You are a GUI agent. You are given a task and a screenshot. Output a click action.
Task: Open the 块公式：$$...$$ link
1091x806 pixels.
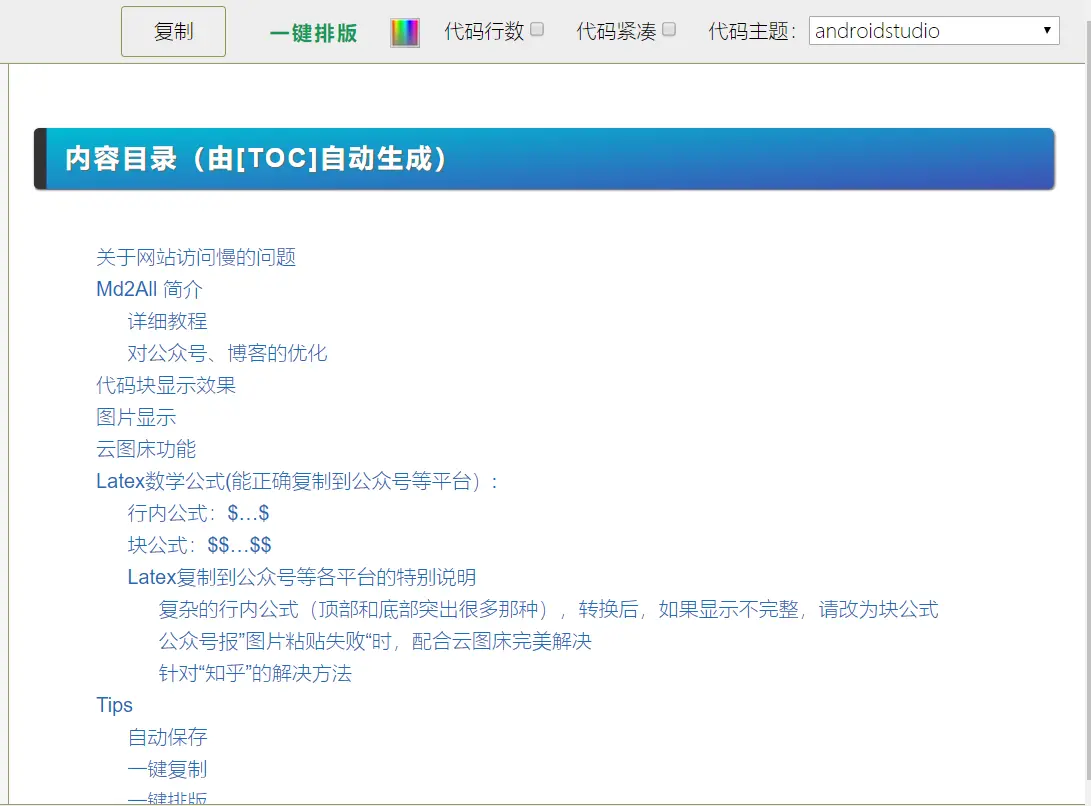click(200, 545)
